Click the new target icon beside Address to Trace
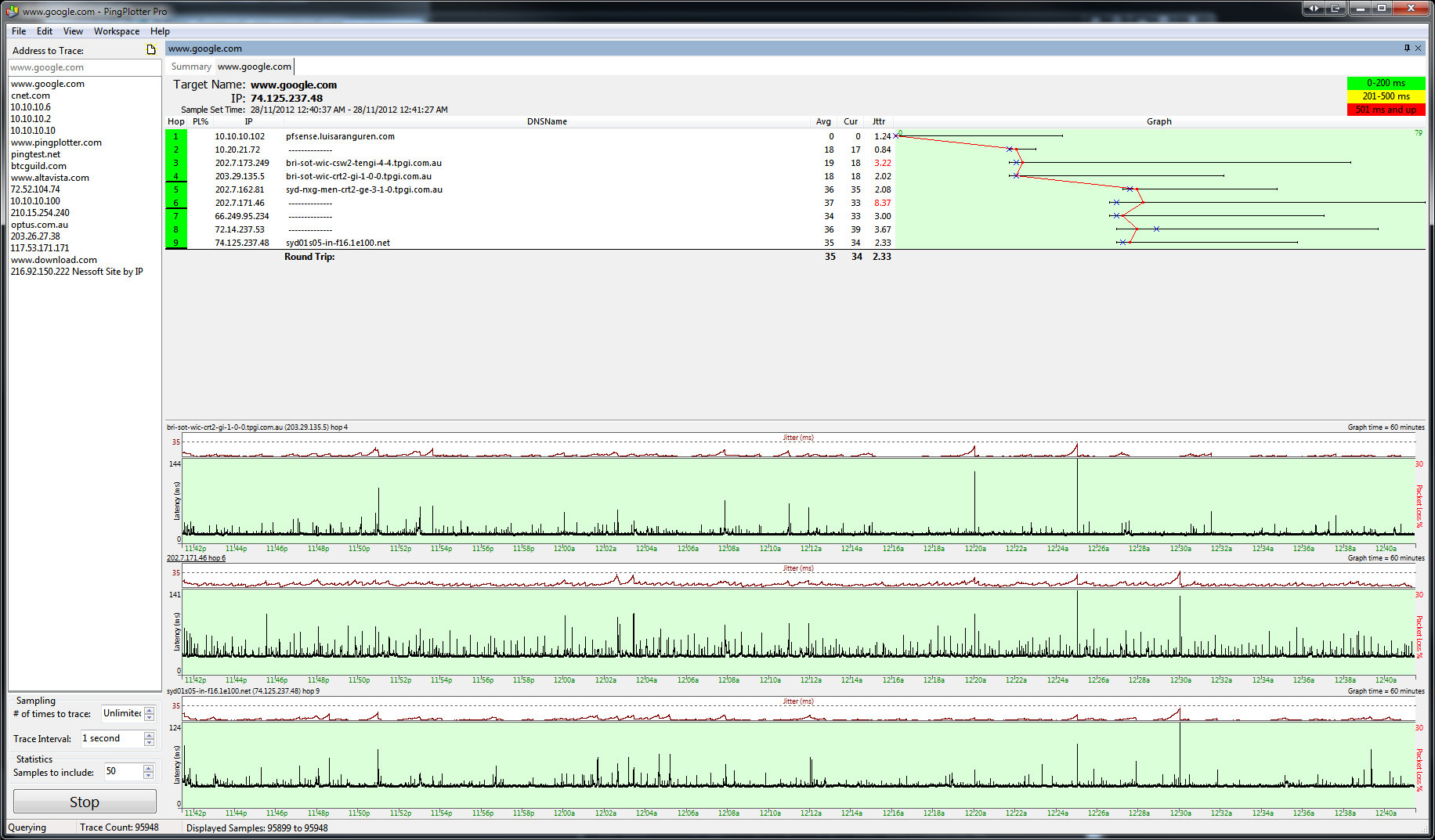The height and width of the screenshot is (840, 1435). (151, 50)
